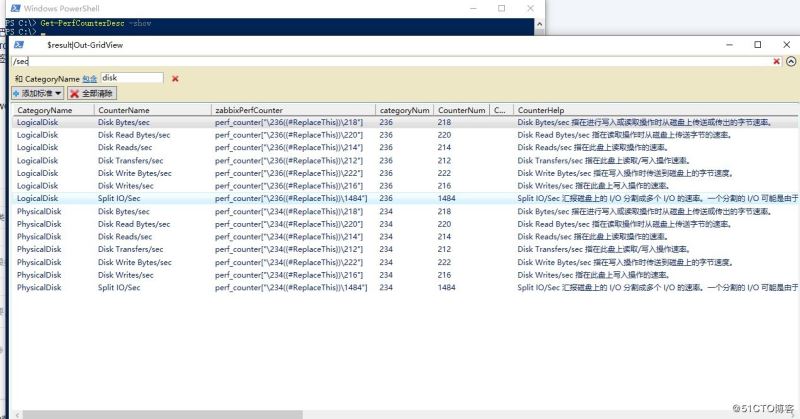The width and height of the screenshot is (800, 419).
Task: Click the clear search X icon in filter box
Action: (x=776, y=61)
